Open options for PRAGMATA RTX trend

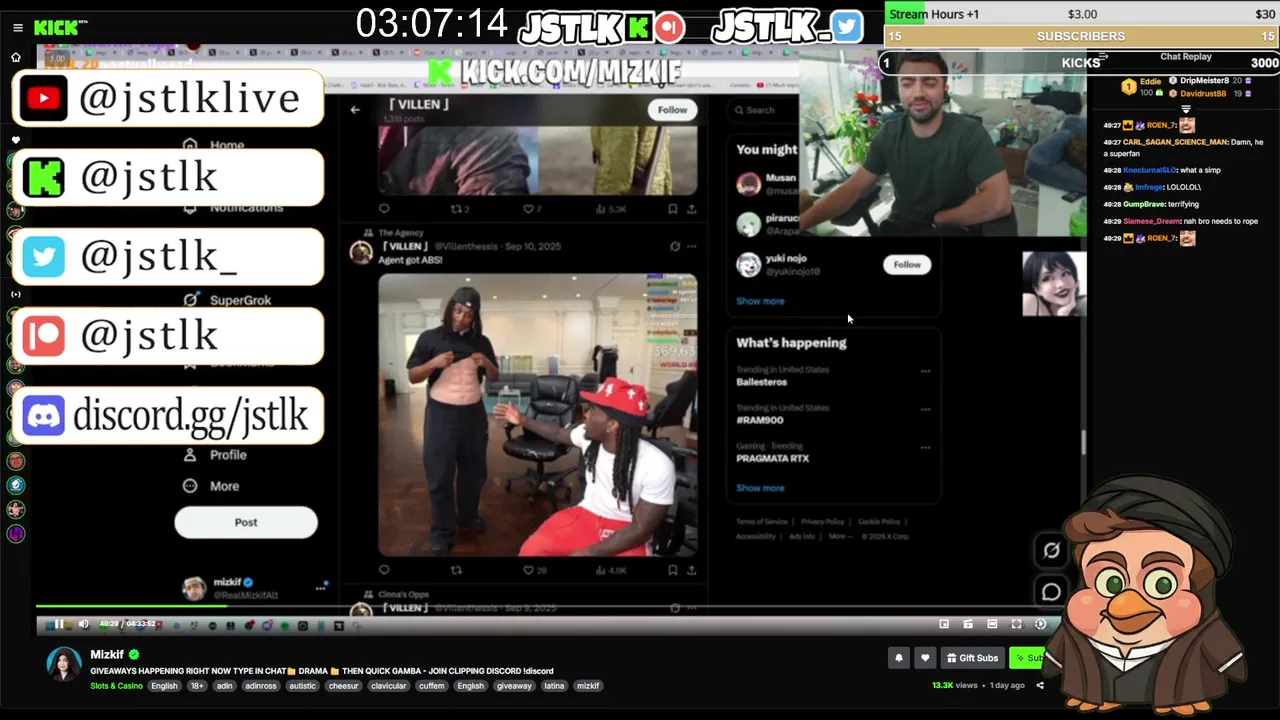(925, 447)
